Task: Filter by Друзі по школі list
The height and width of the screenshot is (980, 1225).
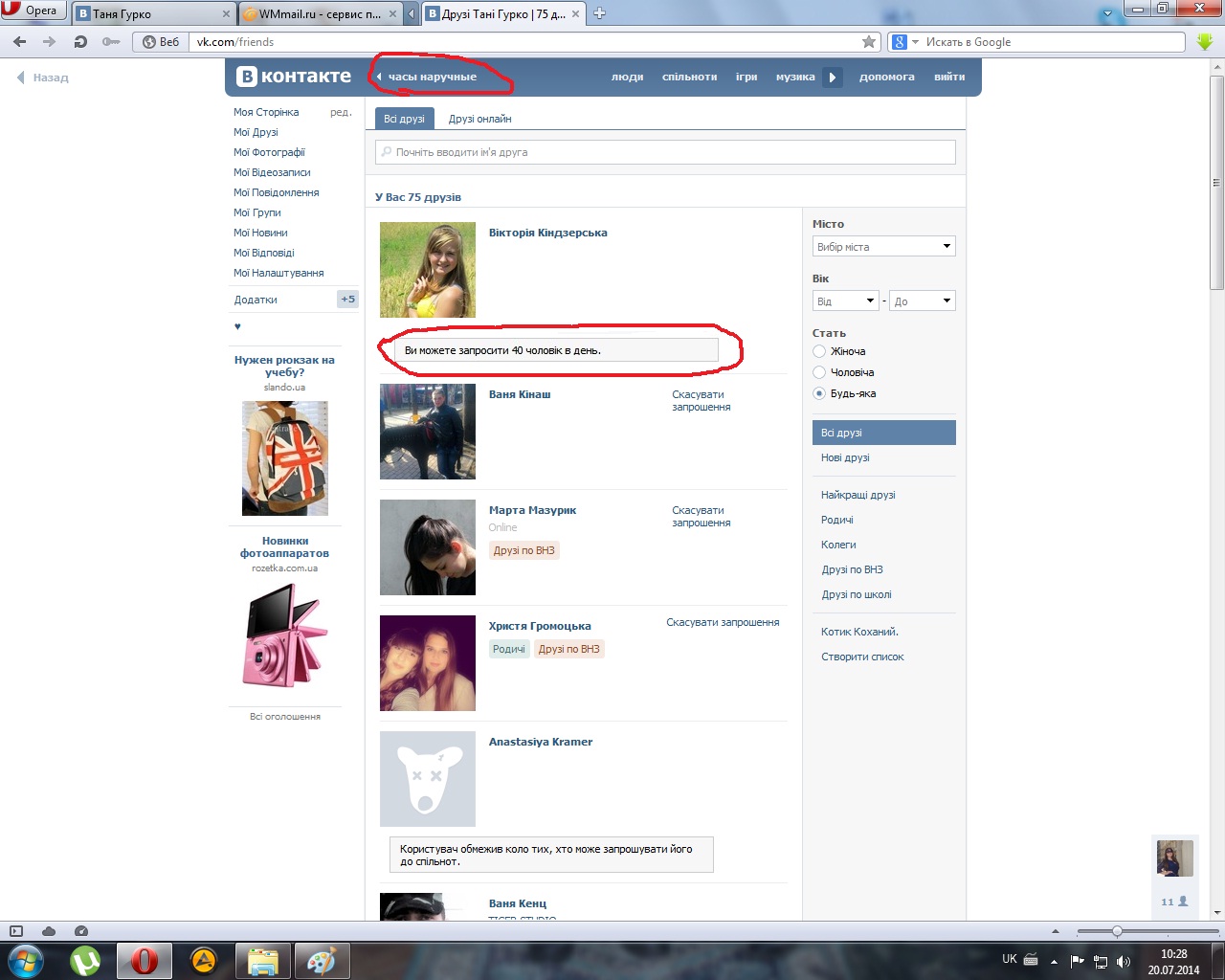Action: tap(857, 595)
